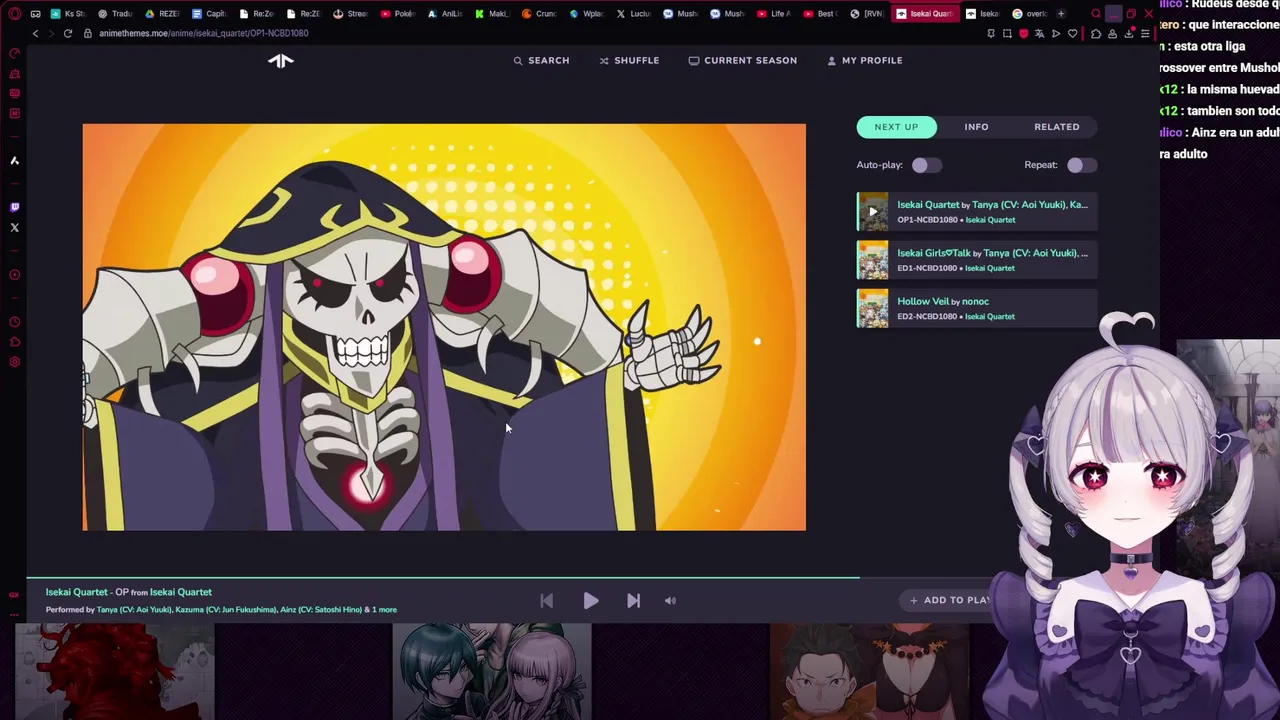This screenshot has height=720, width=1280.
Task: Click the heart icon in browser toolbar
Action: [x=1073, y=33]
